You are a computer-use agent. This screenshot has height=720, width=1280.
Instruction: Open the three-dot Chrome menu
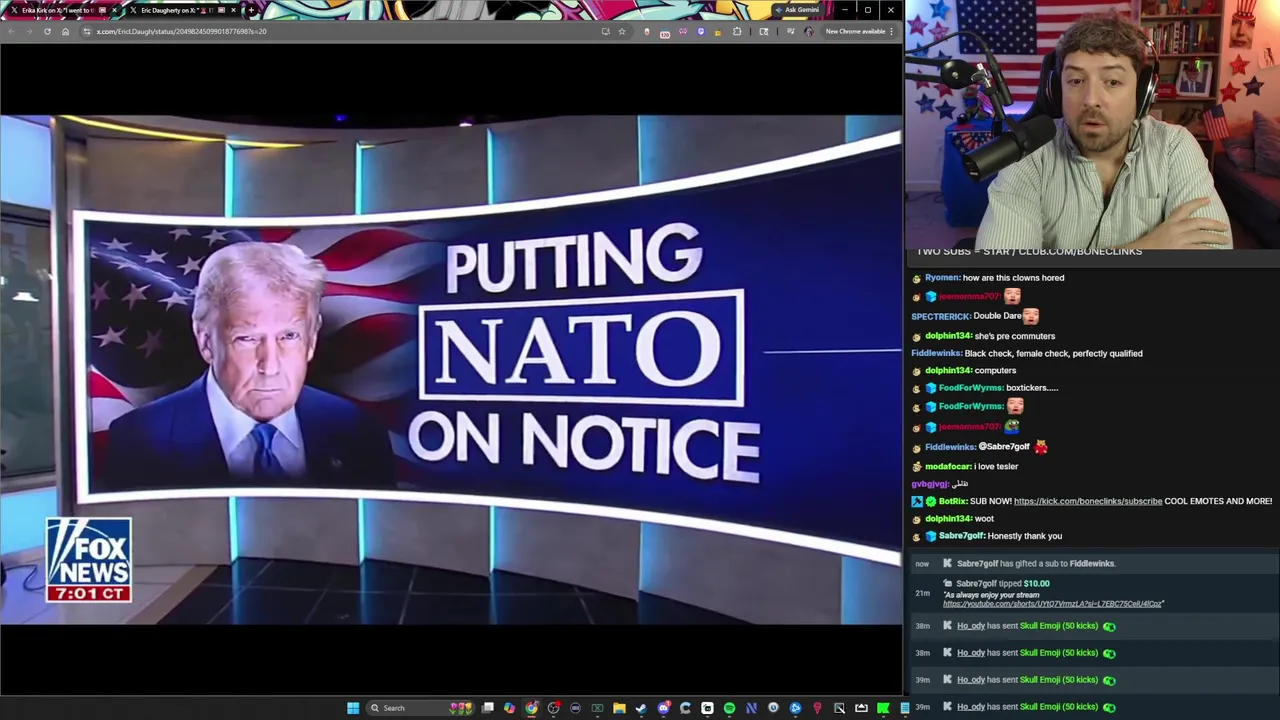pyautogui.click(x=891, y=31)
